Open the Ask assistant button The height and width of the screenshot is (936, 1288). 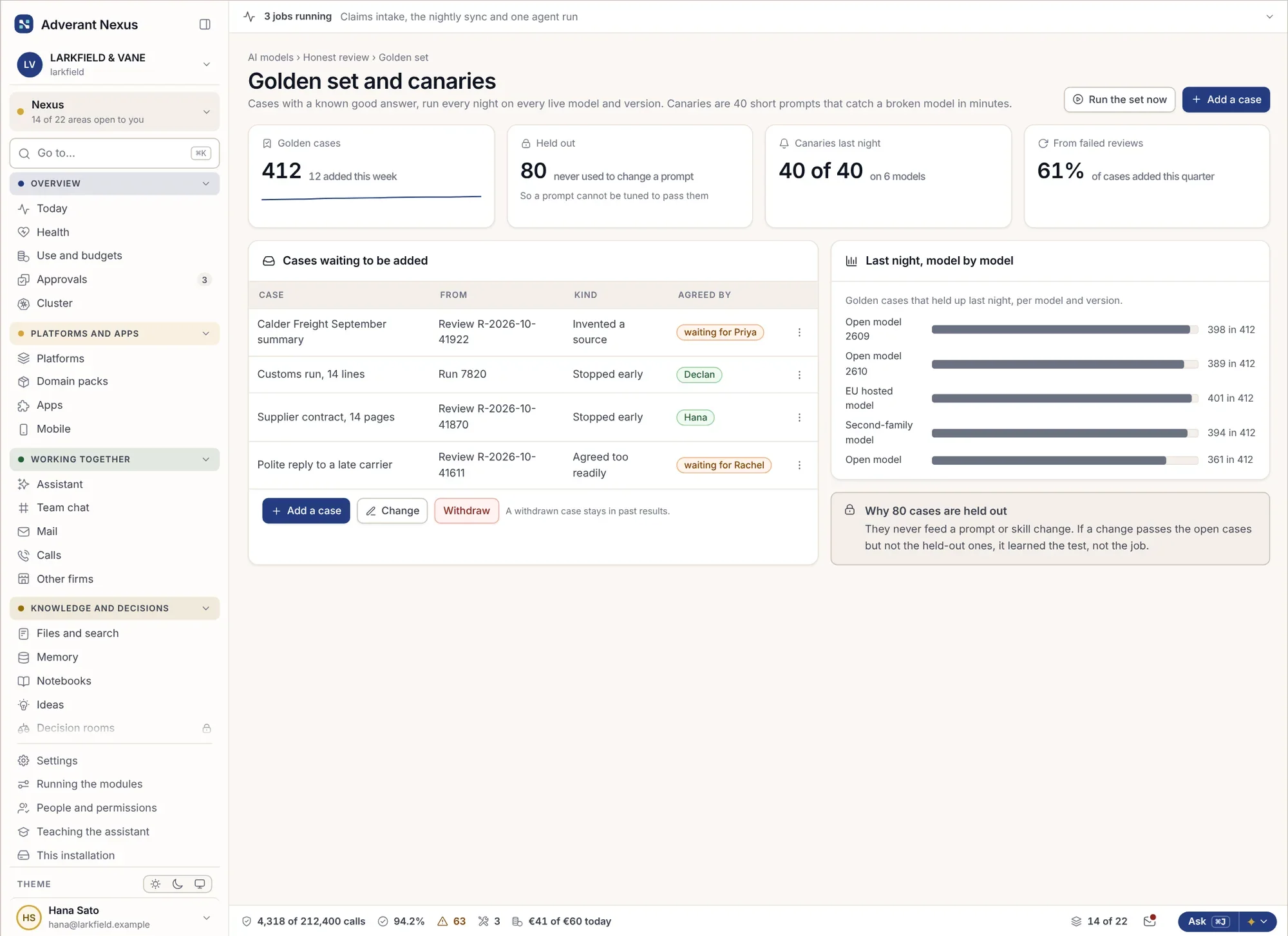pos(1208,921)
